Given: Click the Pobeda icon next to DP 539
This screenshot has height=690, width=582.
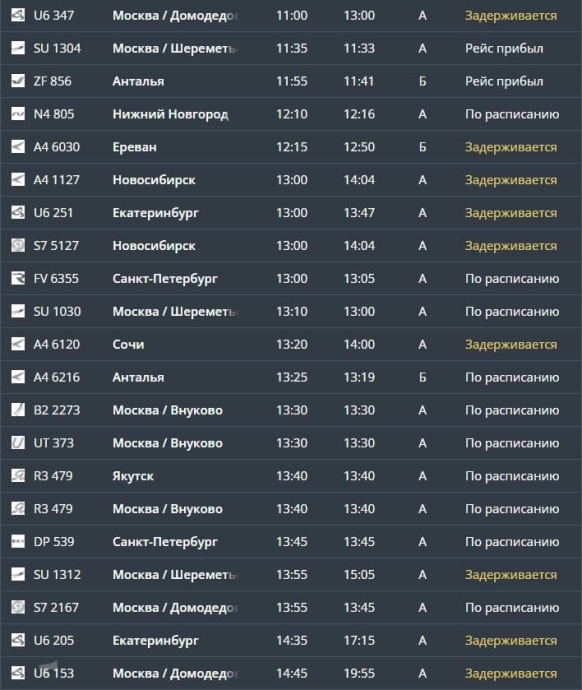Looking at the screenshot, I should tap(18, 542).
